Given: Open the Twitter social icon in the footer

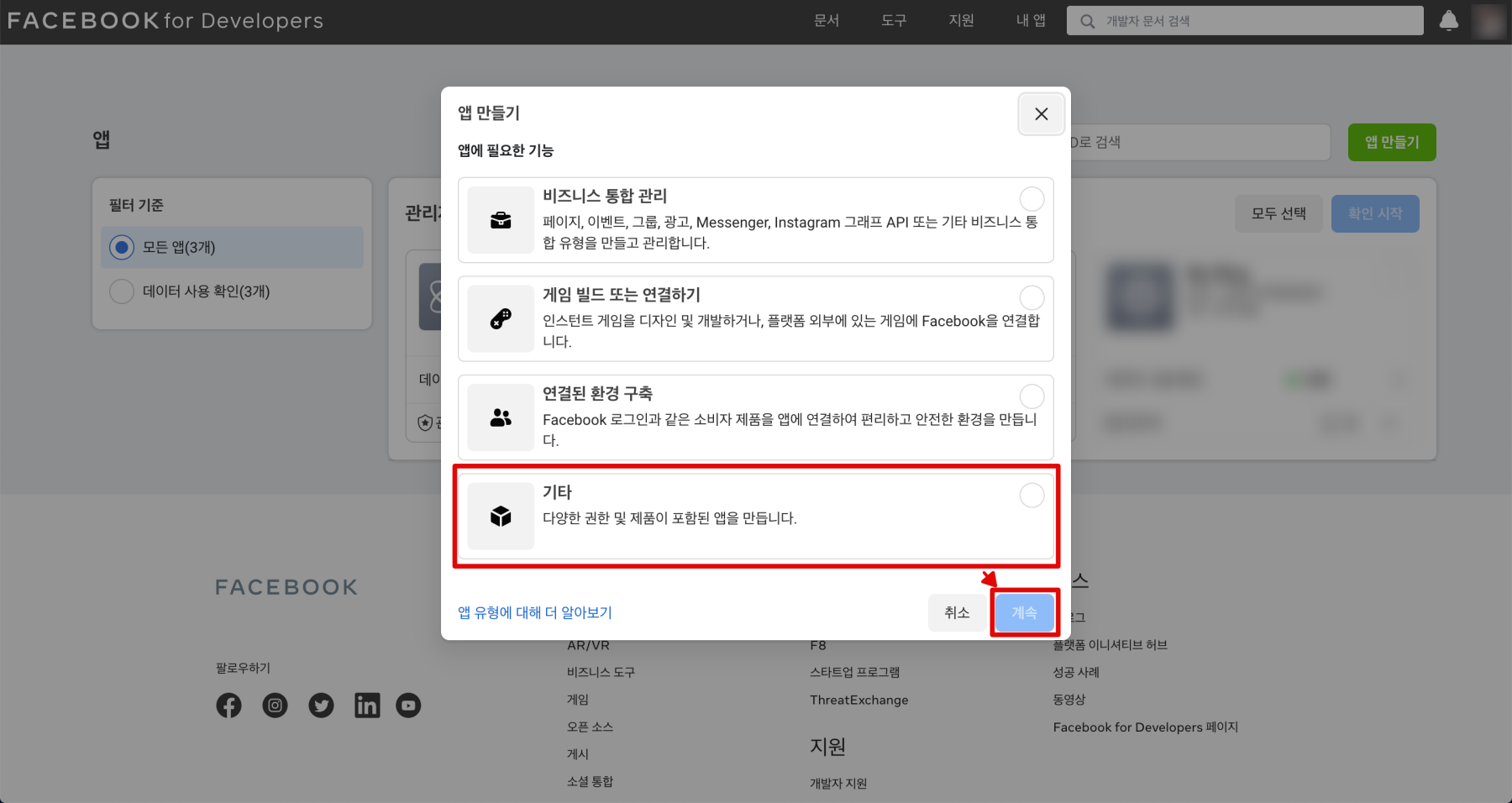Looking at the screenshot, I should click(321, 706).
